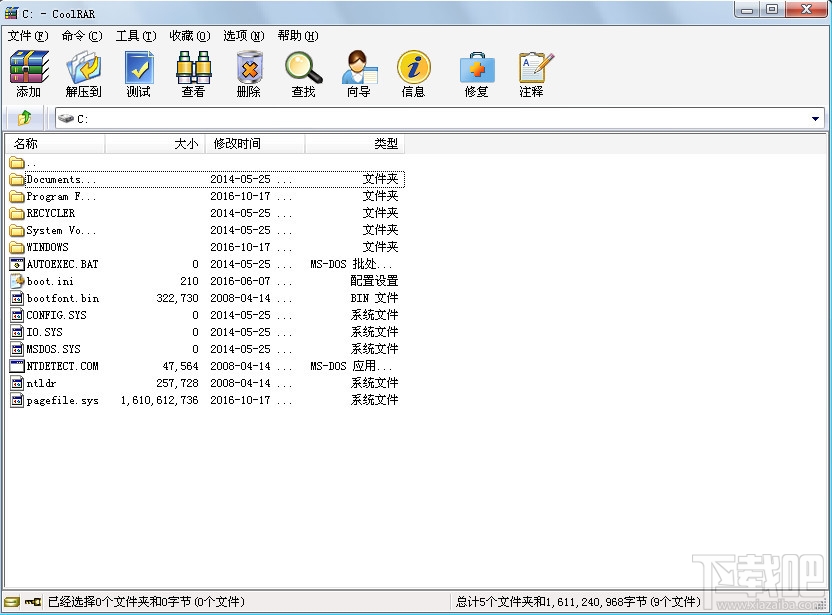
Task: Click the 删除 (Delete) toolbar icon
Action: [249, 67]
